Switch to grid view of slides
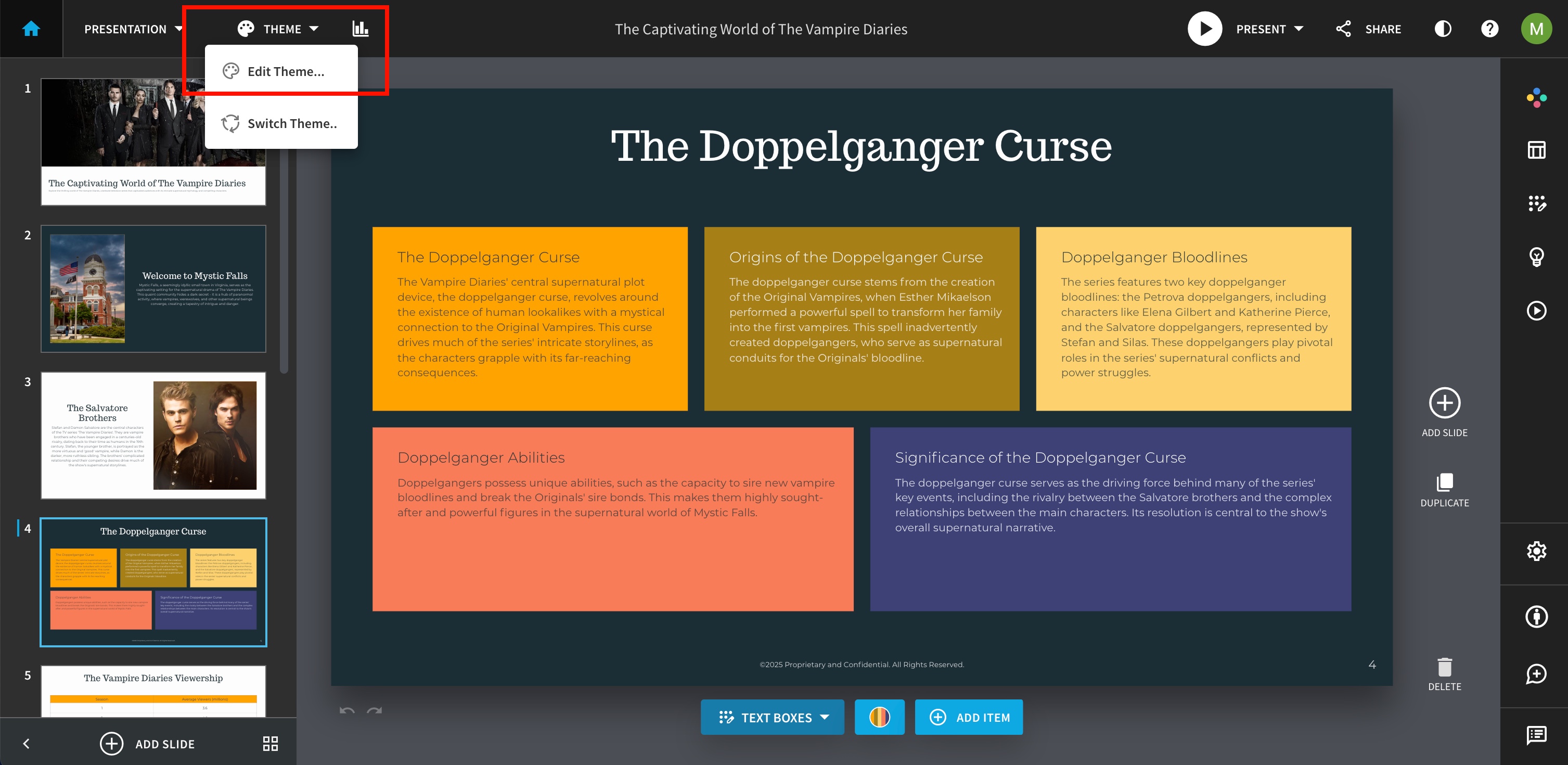Viewport: 1568px width, 765px height. pyautogui.click(x=270, y=743)
